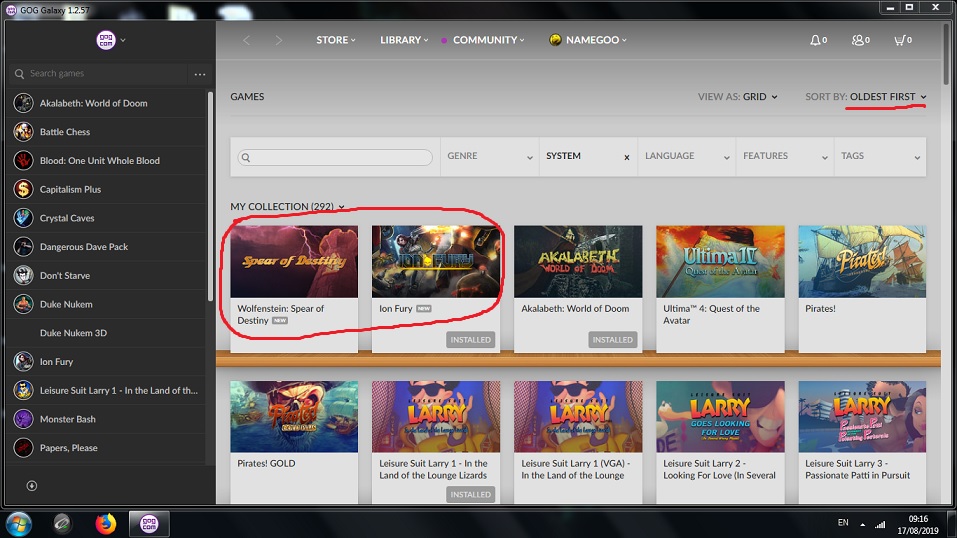The width and height of the screenshot is (957, 538).
Task: Click the Dangerous Dave Pack icon
Action: [23, 247]
